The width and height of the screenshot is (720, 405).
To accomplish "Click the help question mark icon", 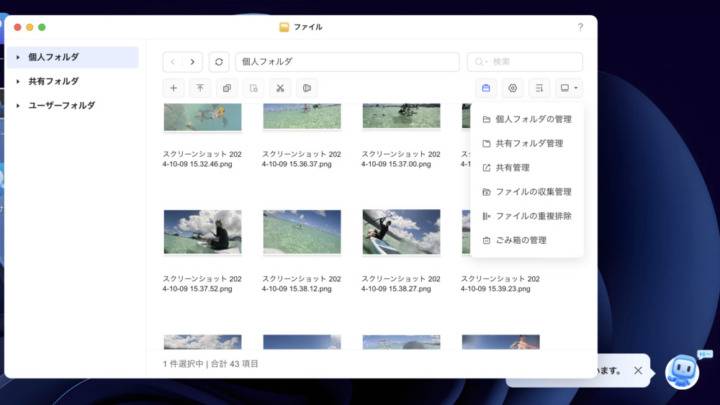I will click(x=580, y=27).
